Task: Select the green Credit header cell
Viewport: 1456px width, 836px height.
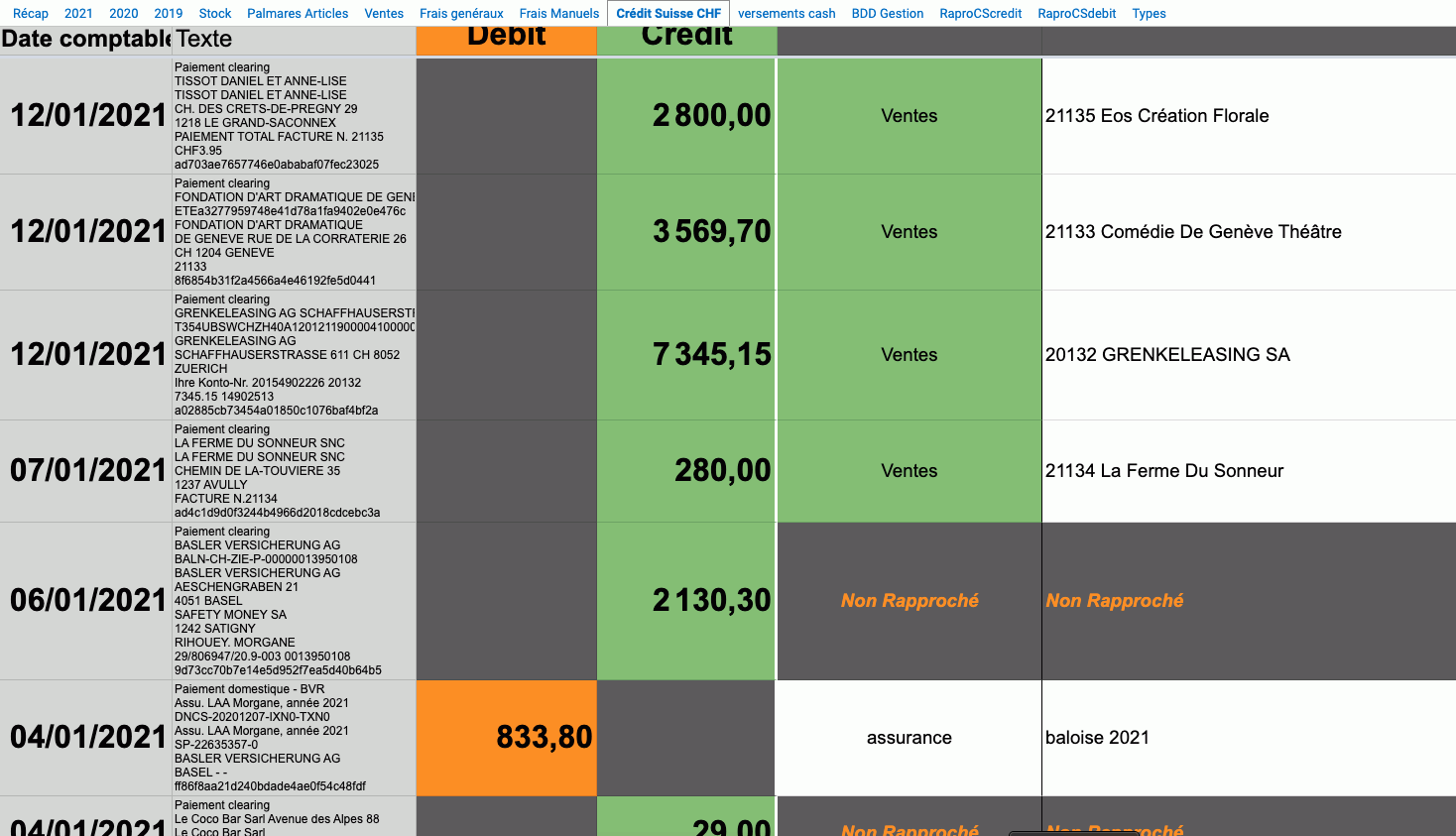Action: (x=686, y=40)
